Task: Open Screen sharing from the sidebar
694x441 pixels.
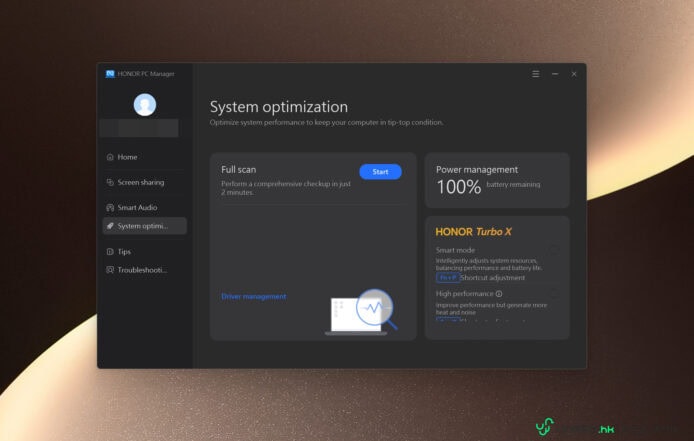Action: click(x=144, y=182)
